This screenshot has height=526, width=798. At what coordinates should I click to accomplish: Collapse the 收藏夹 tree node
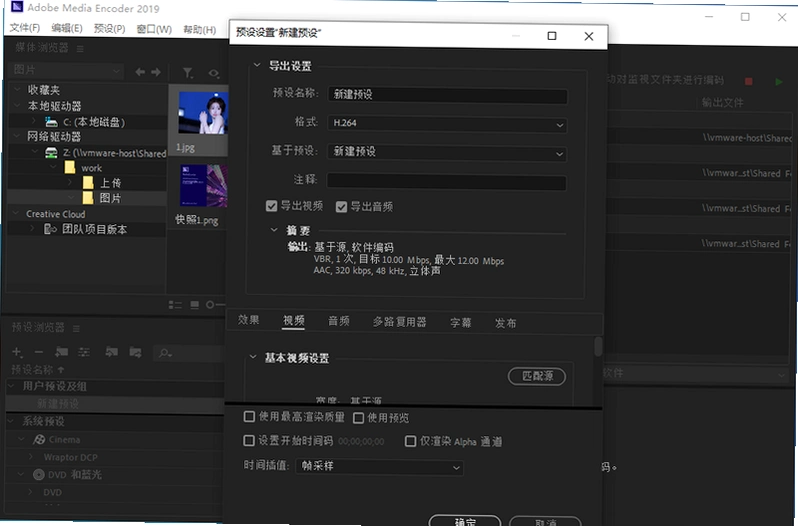point(17,89)
